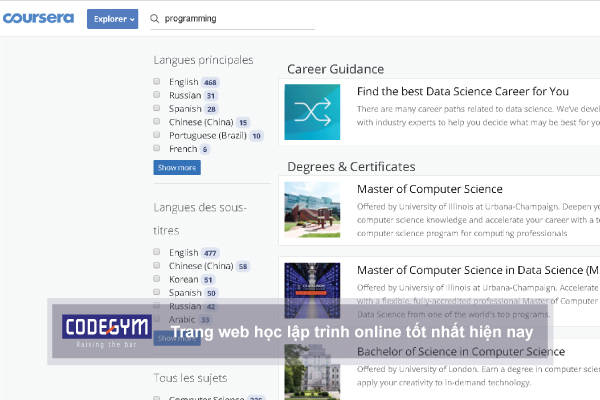Open Find the best Data Science Career link
This screenshot has width=600, height=400.
[x=463, y=91]
